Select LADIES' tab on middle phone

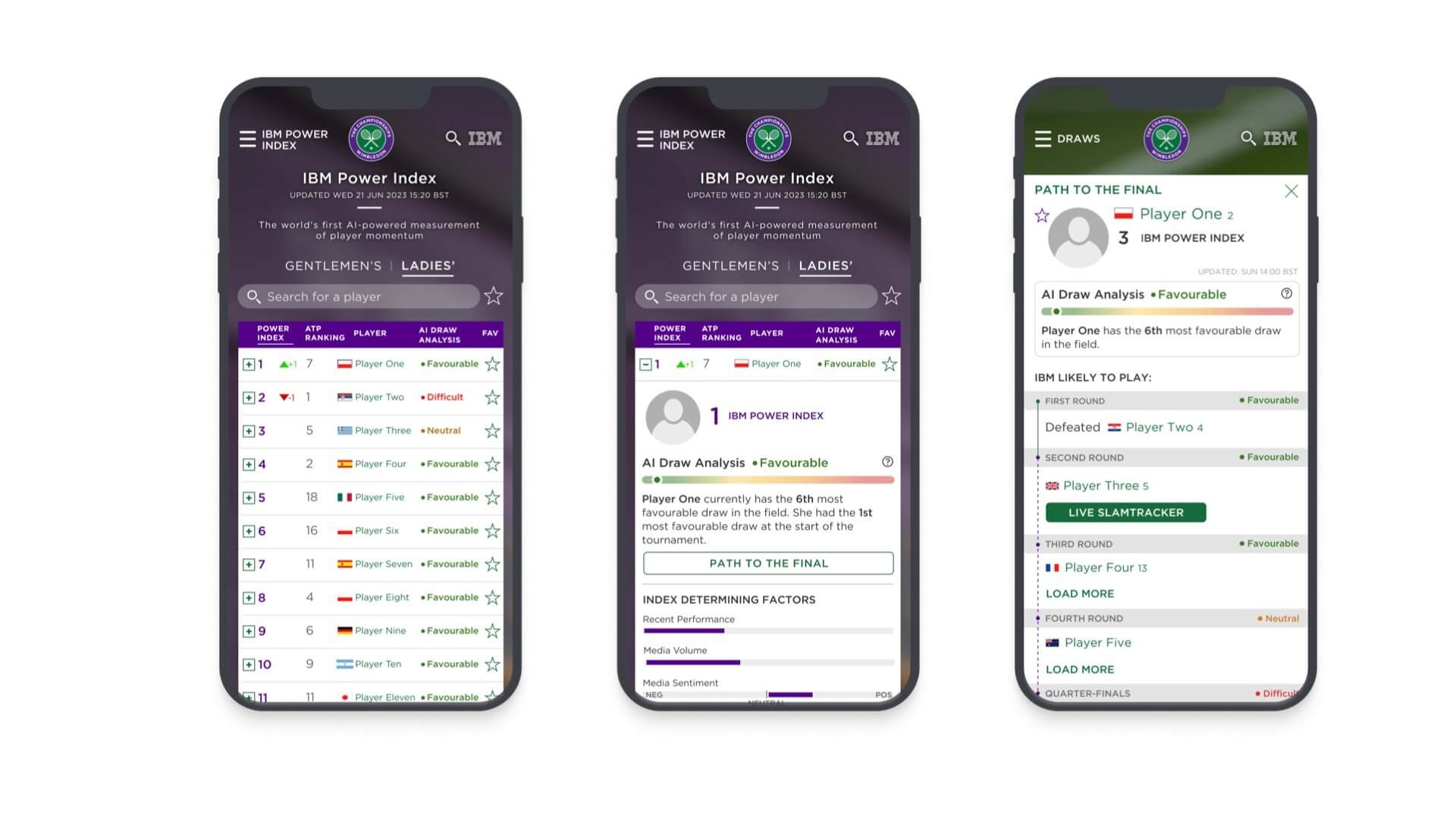coord(826,265)
